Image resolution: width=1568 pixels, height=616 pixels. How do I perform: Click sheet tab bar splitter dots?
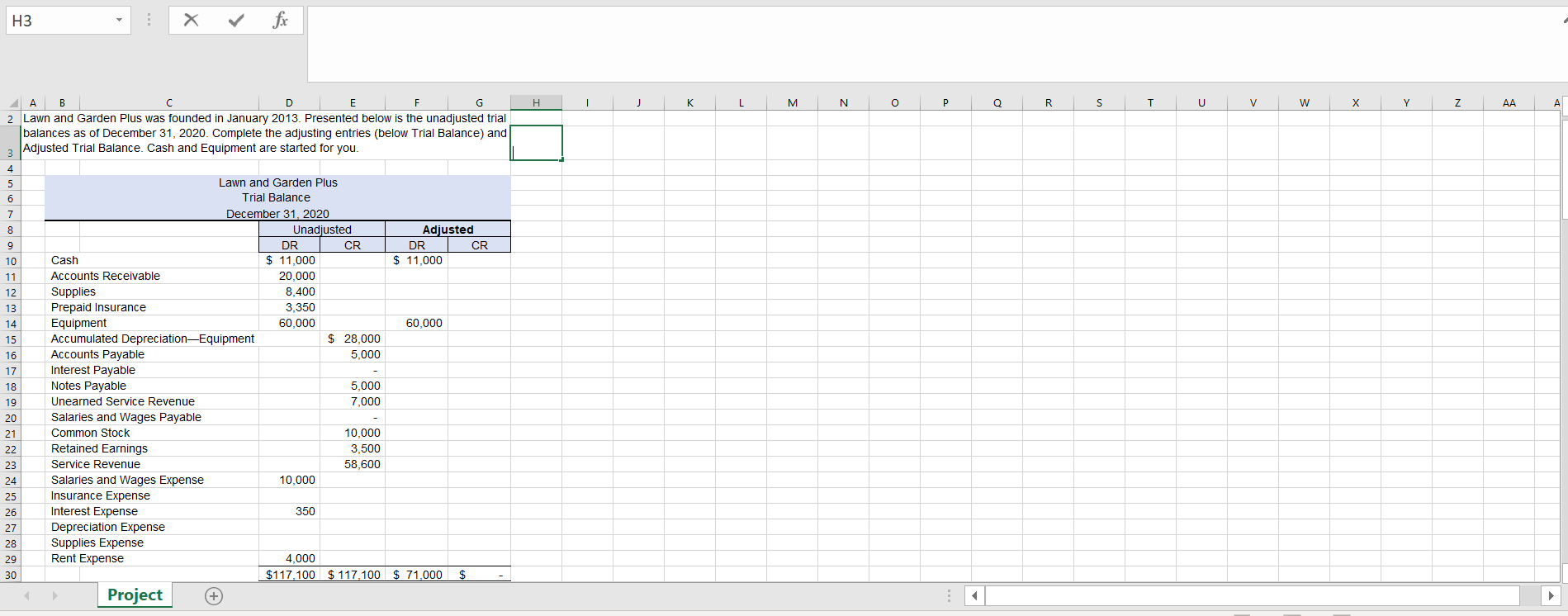[x=949, y=595]
